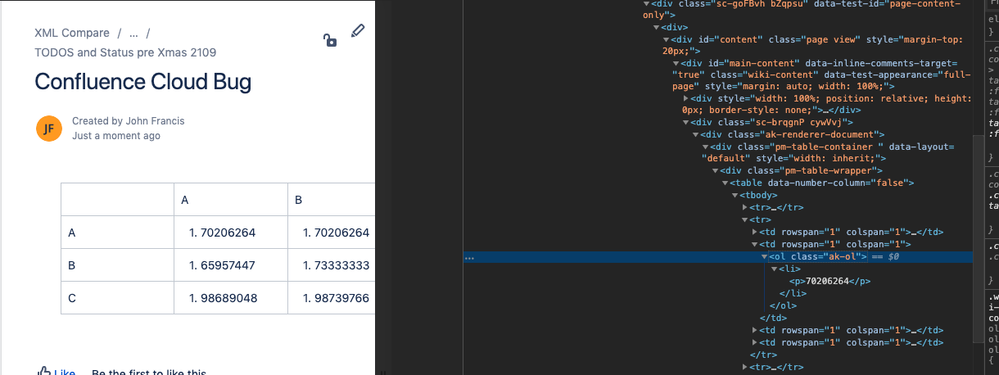Viewport: 999px width, 375px height.
Task: Open the XML Compare breadcrumb link
Action: pos(71,32)
